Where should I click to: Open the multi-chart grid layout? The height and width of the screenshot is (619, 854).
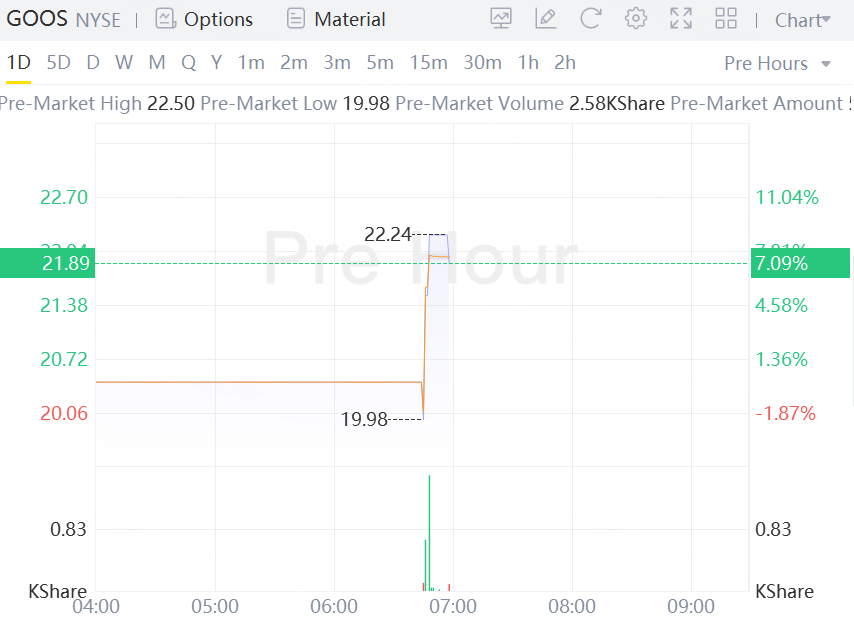726,18
